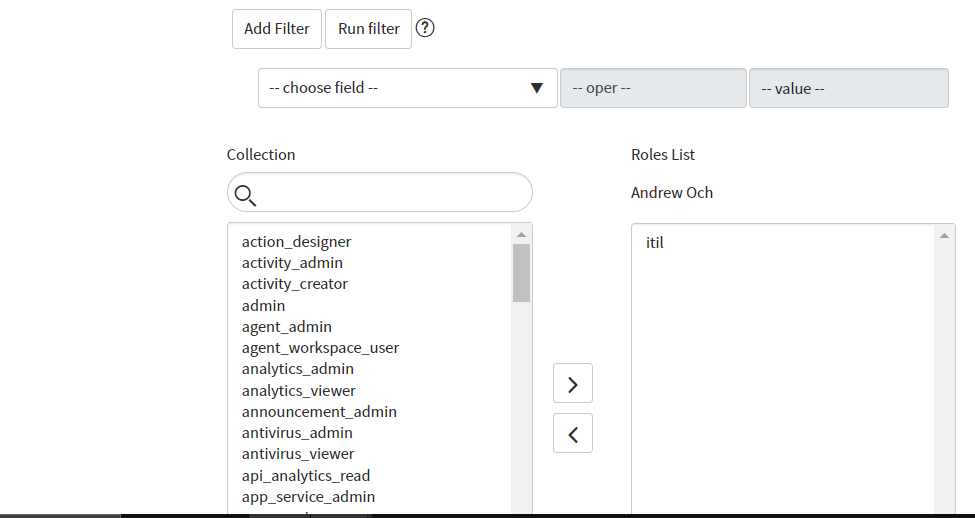The height and width of the screenshot is (518, 975).
Task: Select itil in the Roles List
Action: coord(655,243)
